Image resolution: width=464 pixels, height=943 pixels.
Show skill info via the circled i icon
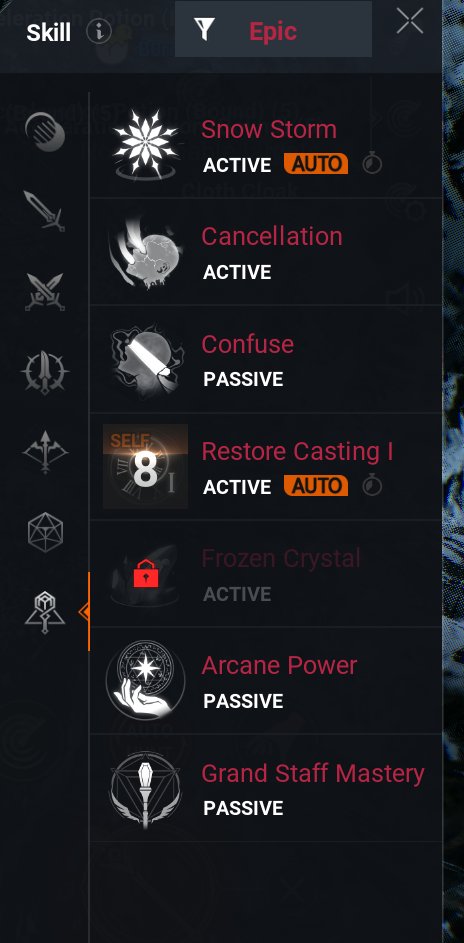pos(99,31)
